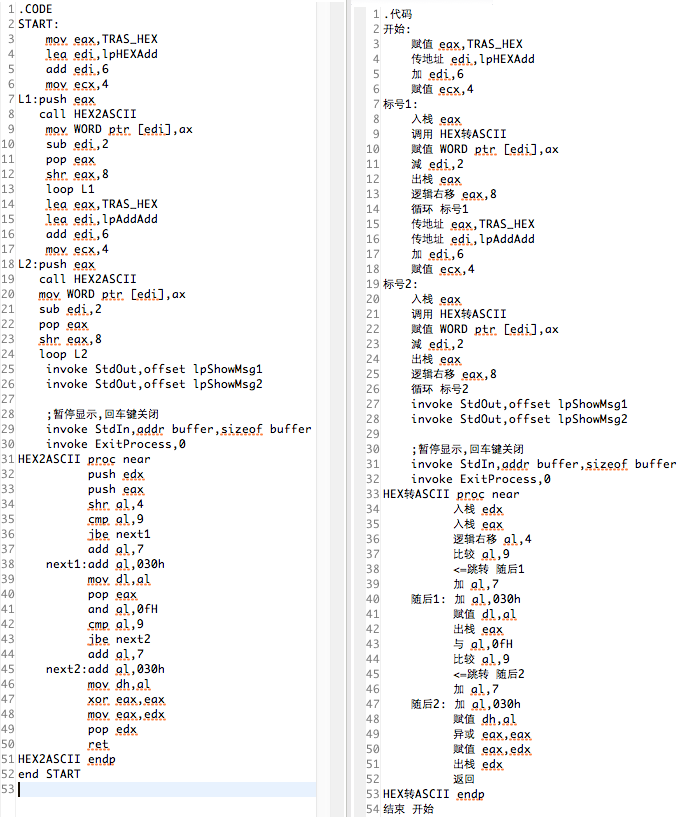Click the 'pop edx' instruction

(112, 729)
